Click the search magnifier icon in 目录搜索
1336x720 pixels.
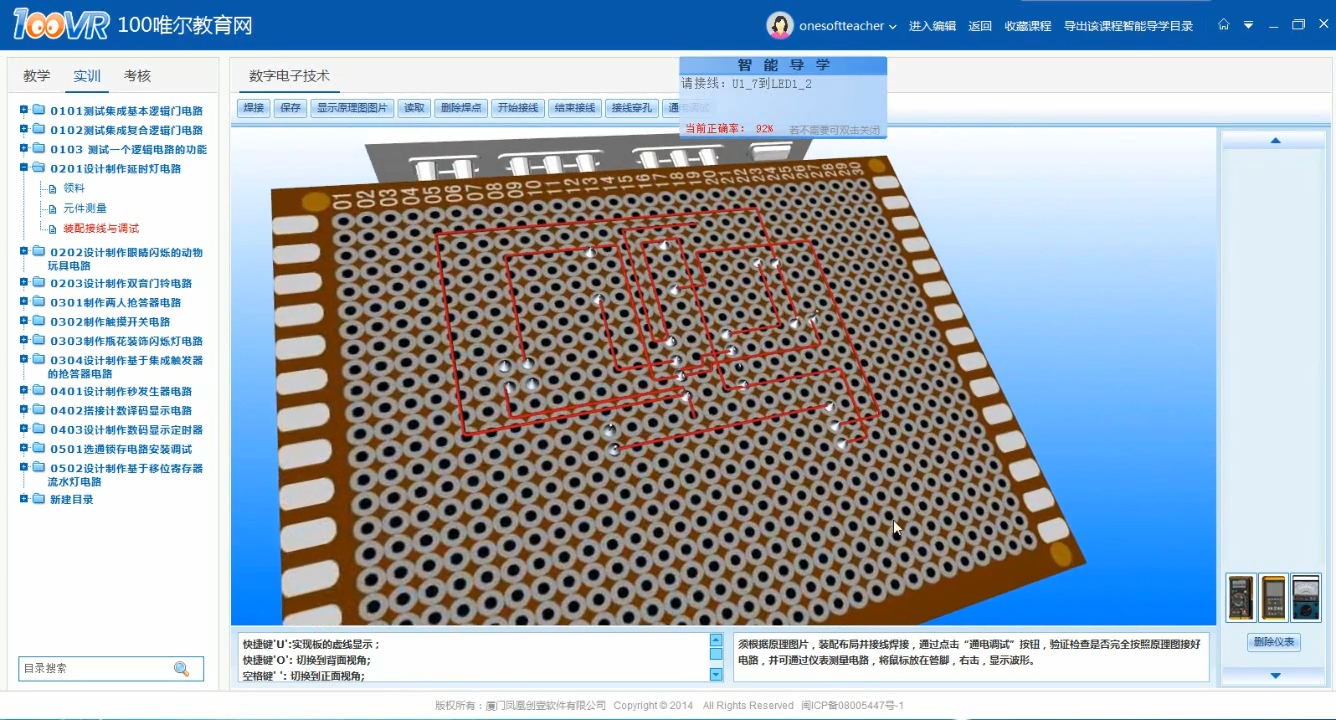click(181, 669)
